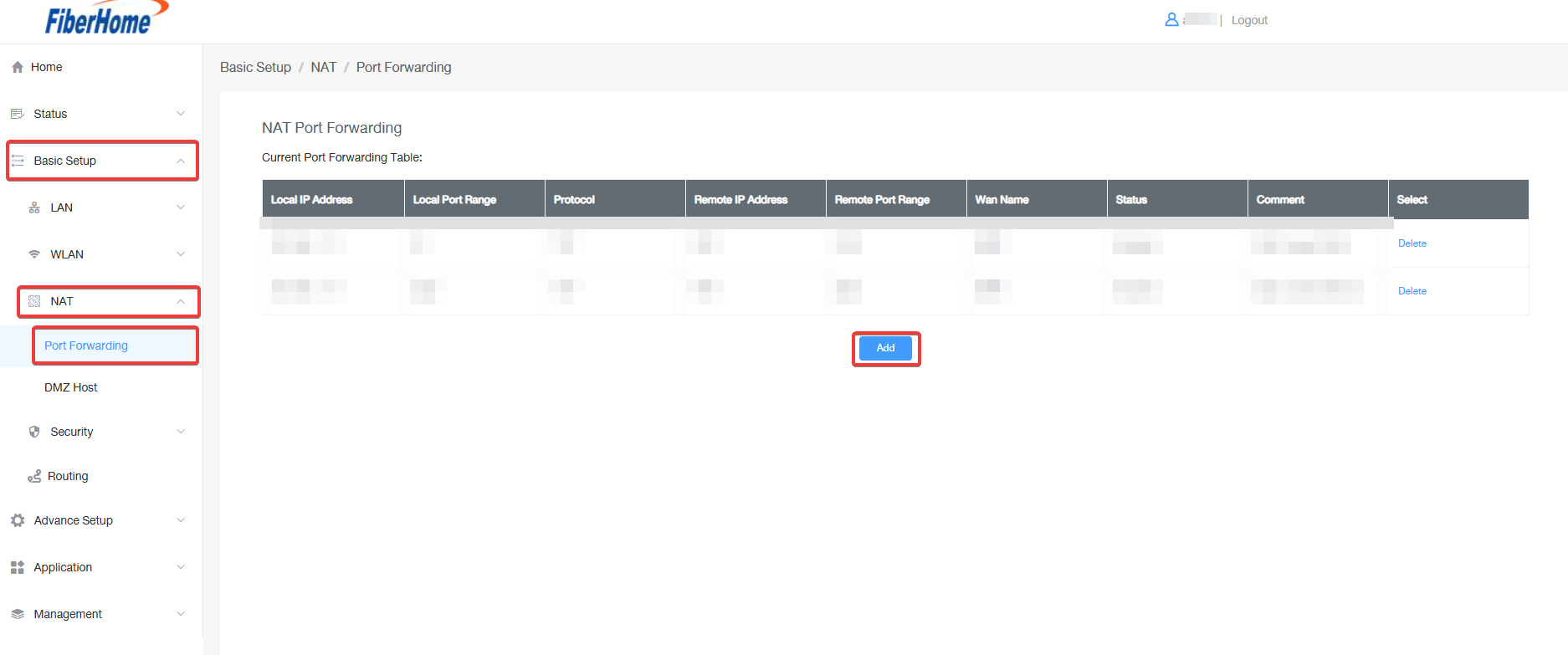This screenshot has height=655, width=1568.
Task: Click the Management layers icon
Action: [18, 614]
